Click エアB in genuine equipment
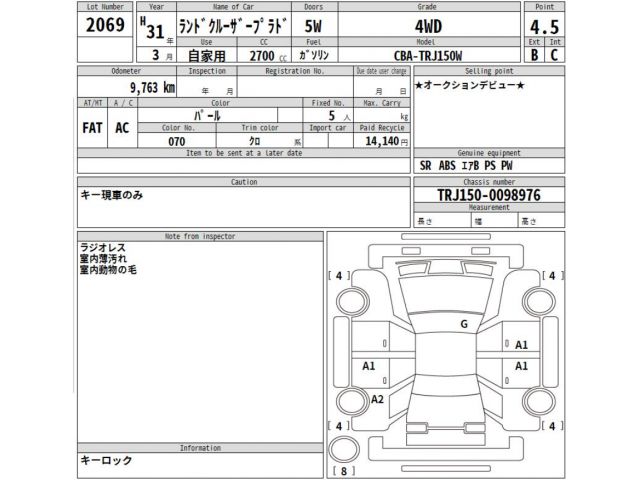Image resolution: width=640 pixels, height=480 pixels. [x=470, y=166]
